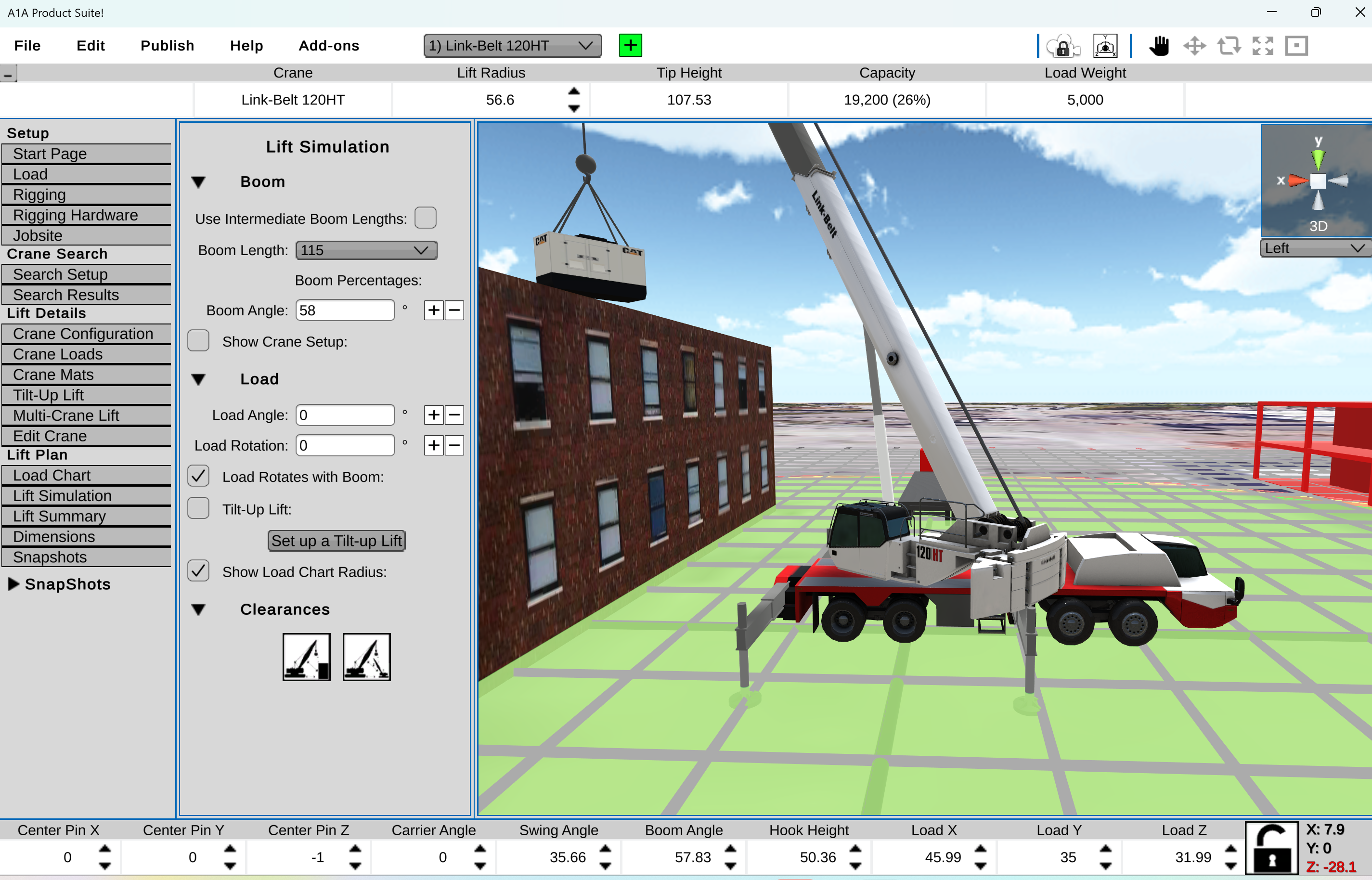Click the red X axis cone on gizmo

pyautogui.click(x=1298, y=181)
